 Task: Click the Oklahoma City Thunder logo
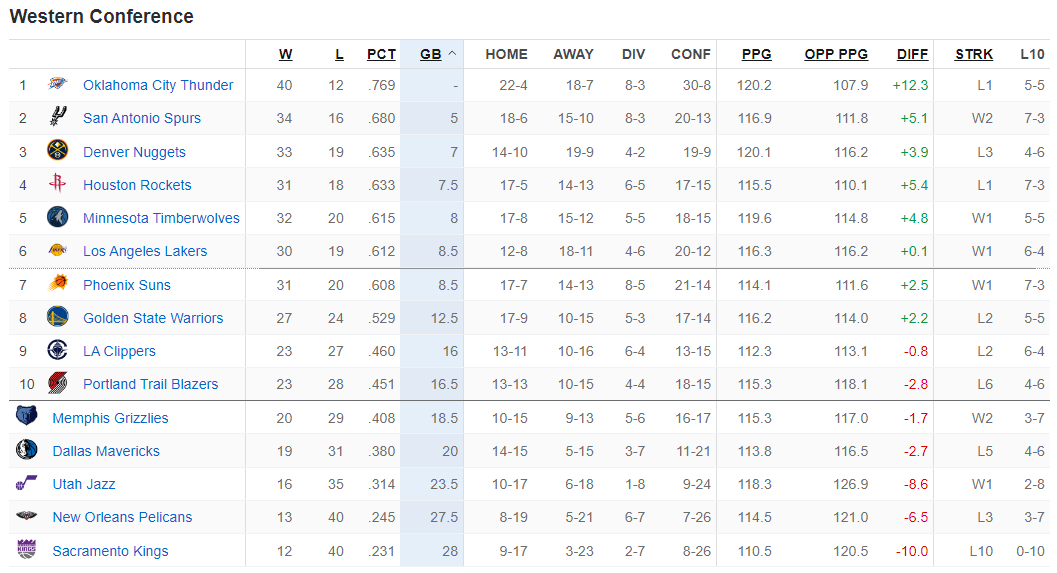pos(57,85)
